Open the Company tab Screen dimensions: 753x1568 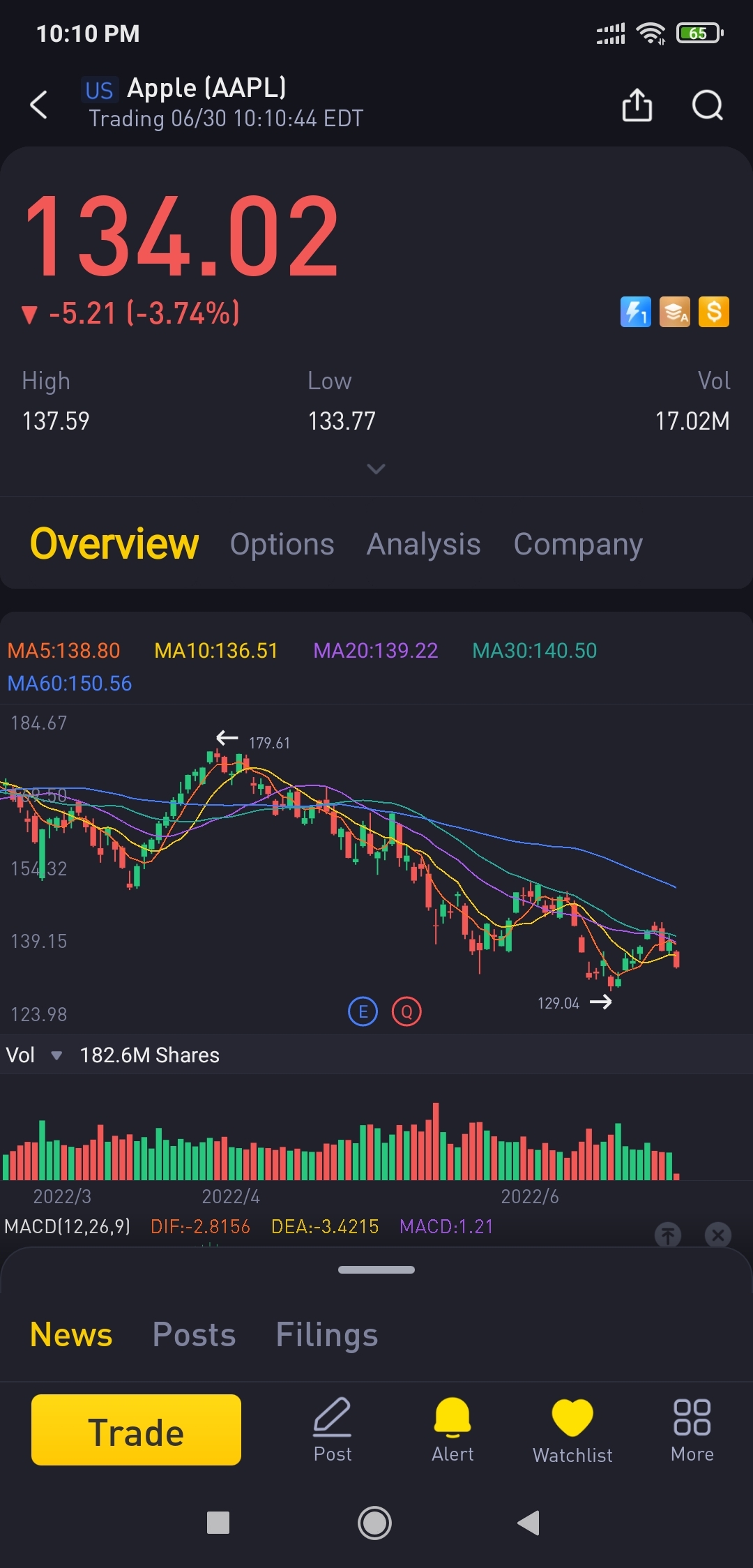click(x=578, y=545)
